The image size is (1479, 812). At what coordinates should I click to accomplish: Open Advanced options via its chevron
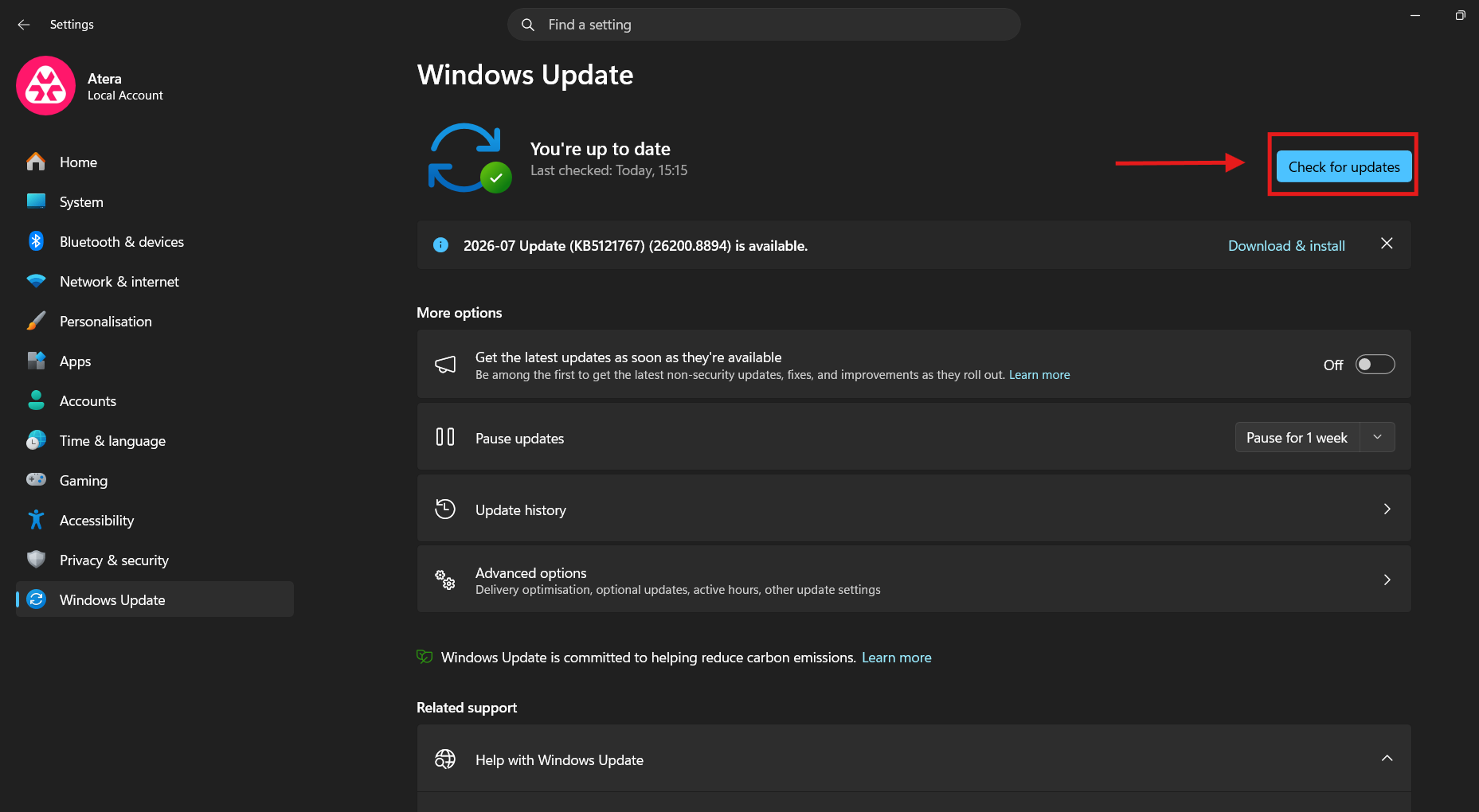point(1387,580)
